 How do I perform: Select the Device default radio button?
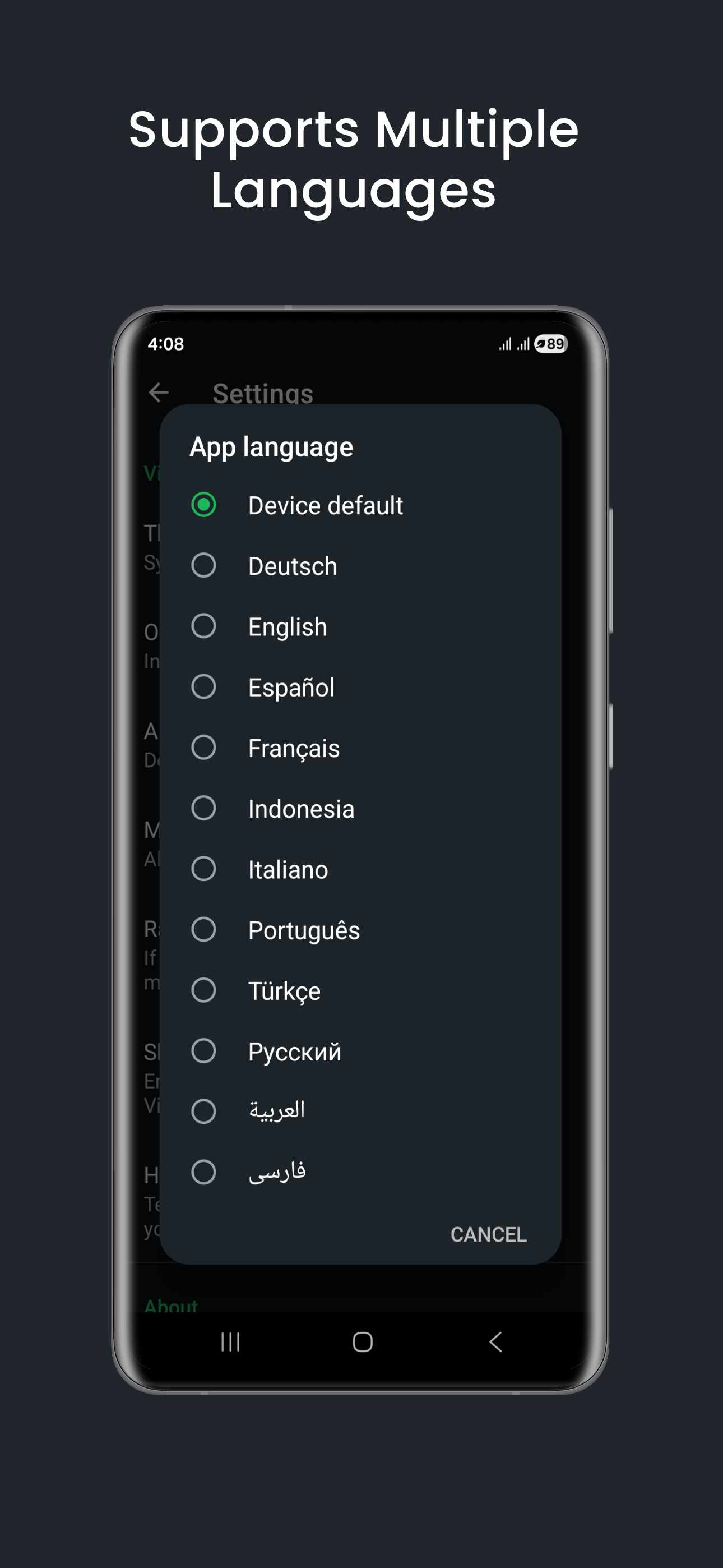coord(204,505)
